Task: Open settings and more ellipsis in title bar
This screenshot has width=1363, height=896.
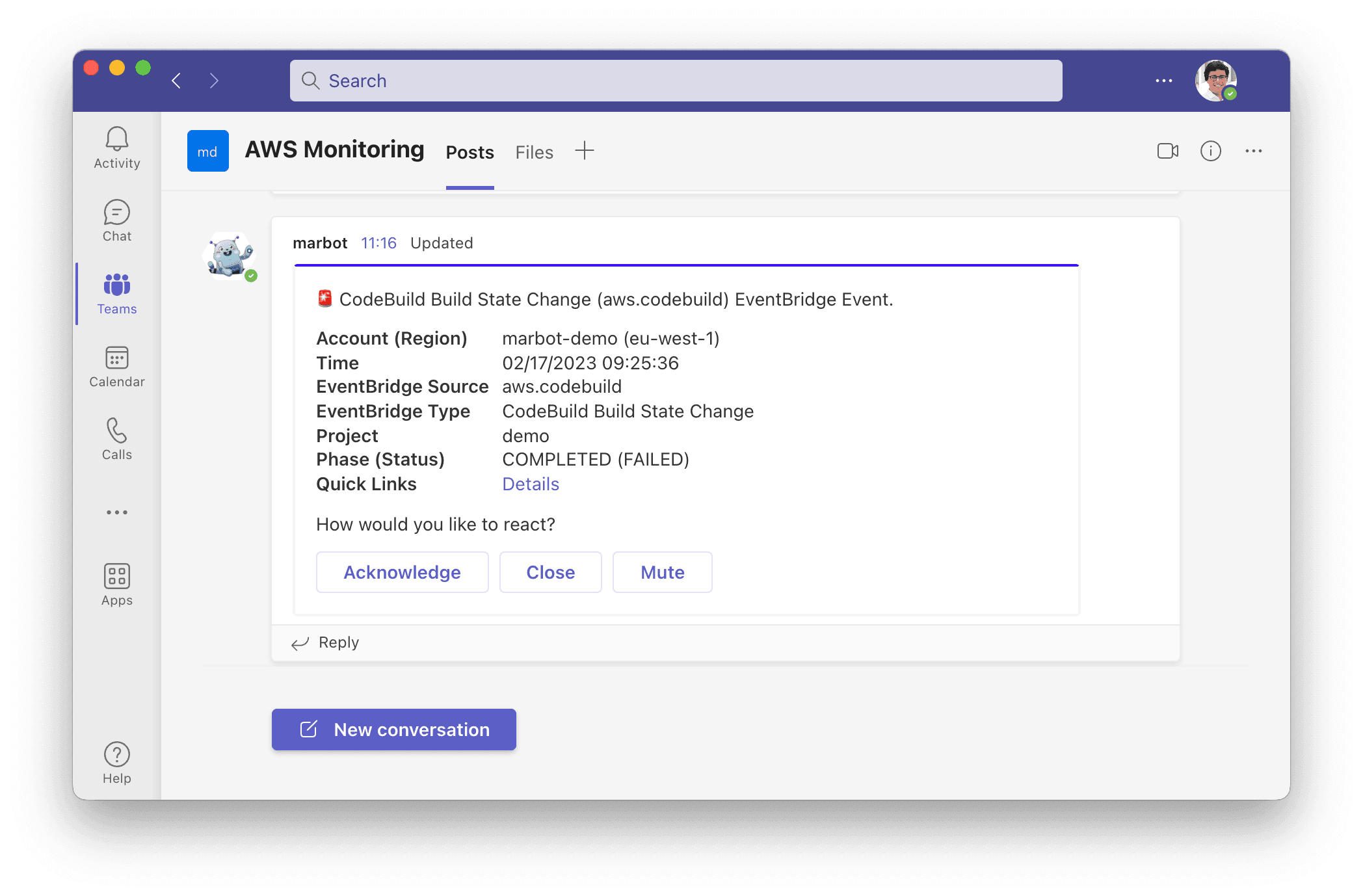Action: 1164,81
